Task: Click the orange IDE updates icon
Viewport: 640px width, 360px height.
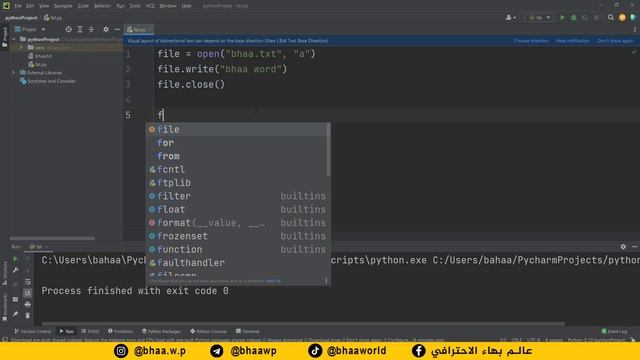Action: pyautogui.click(x=622, y=18)
